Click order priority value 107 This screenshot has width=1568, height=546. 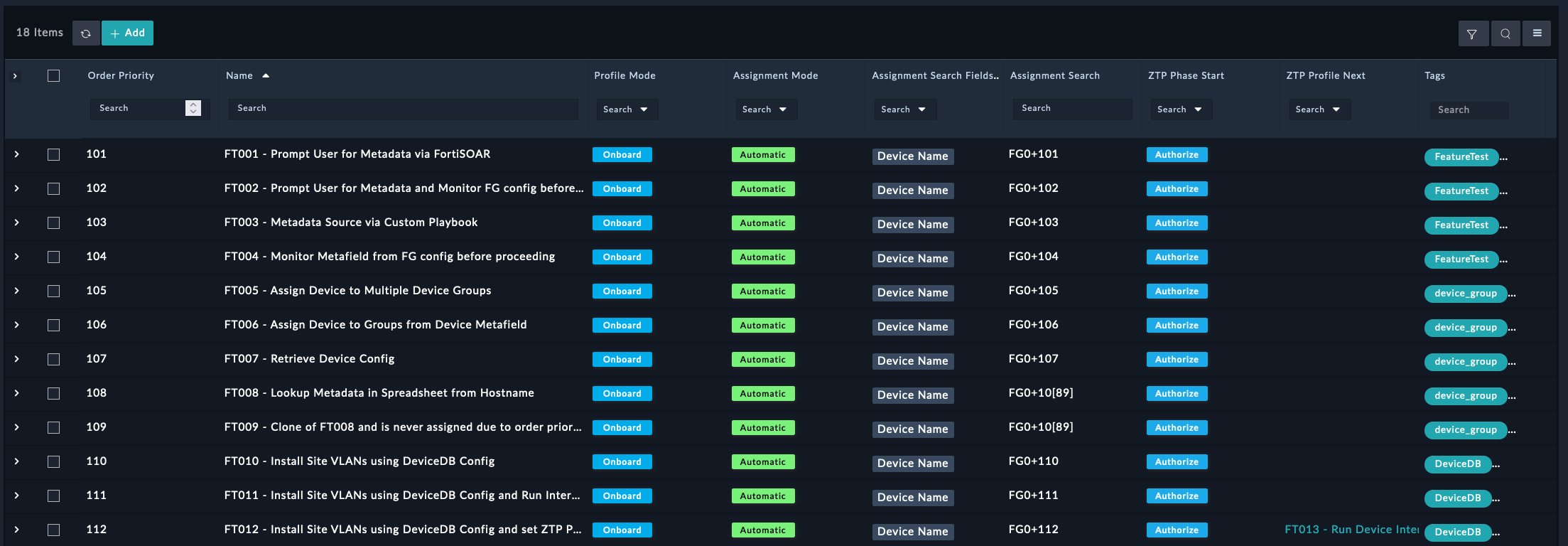point(97,359)
